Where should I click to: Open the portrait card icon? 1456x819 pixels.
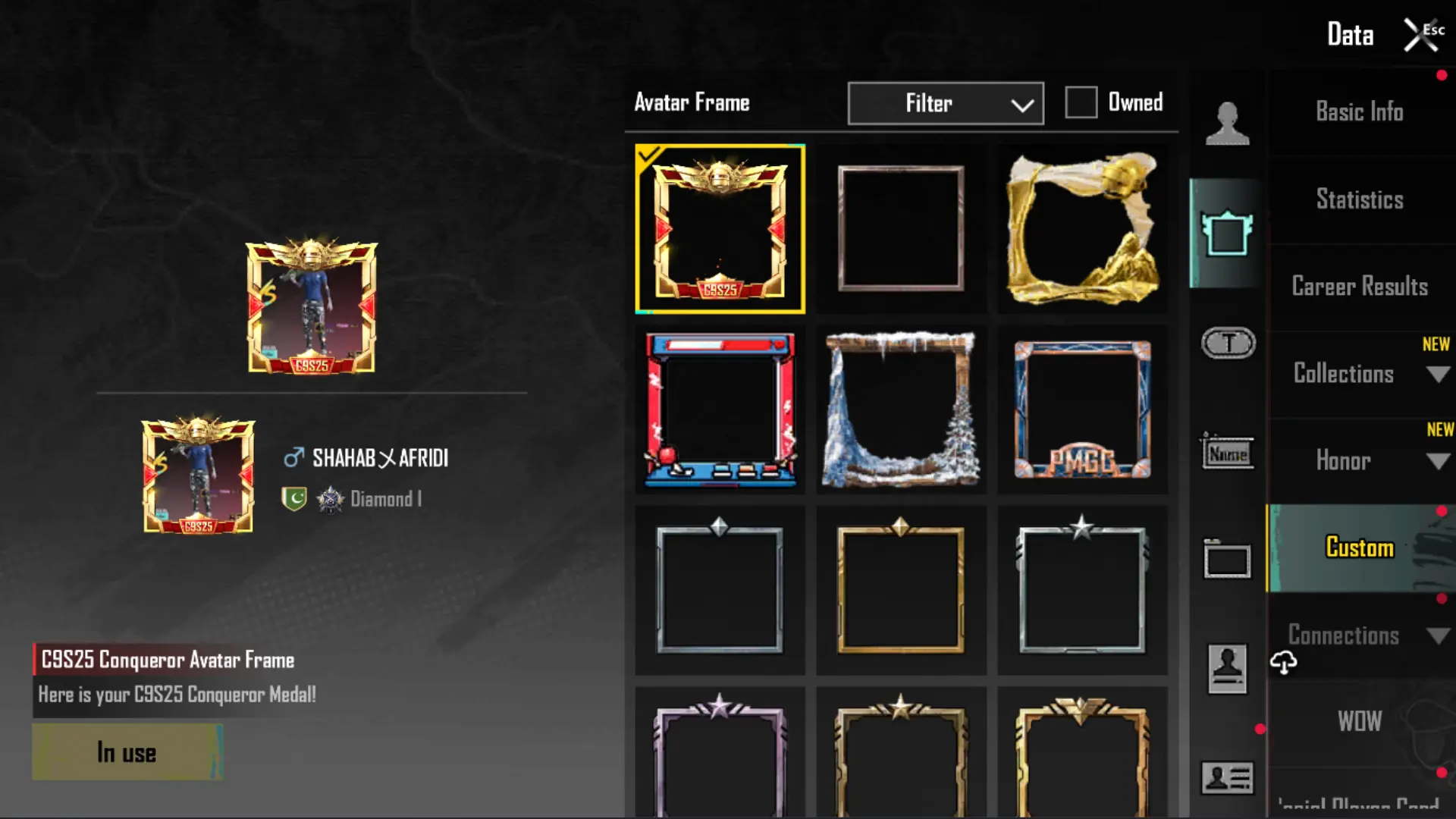click(x=1227, y=669)
